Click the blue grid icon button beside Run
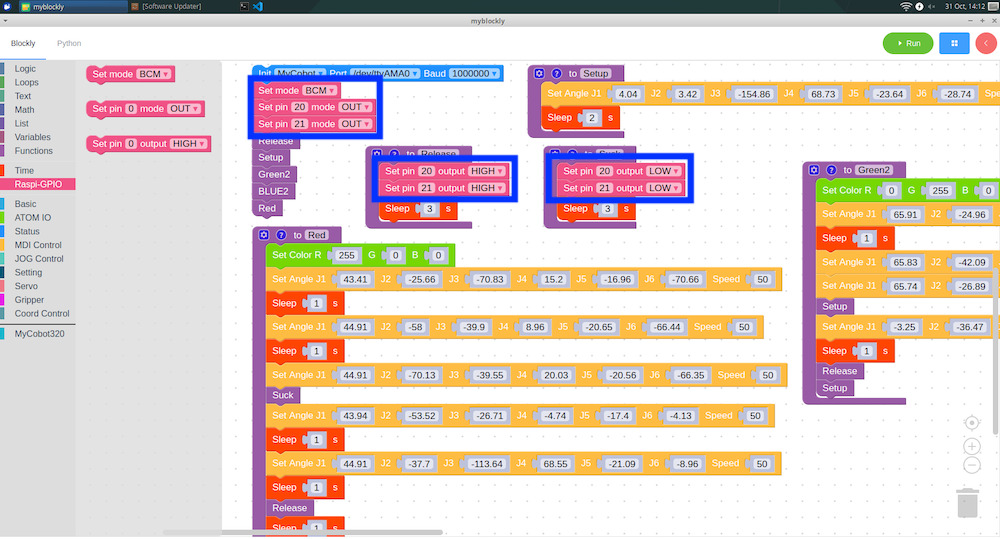 click(954, 43)
